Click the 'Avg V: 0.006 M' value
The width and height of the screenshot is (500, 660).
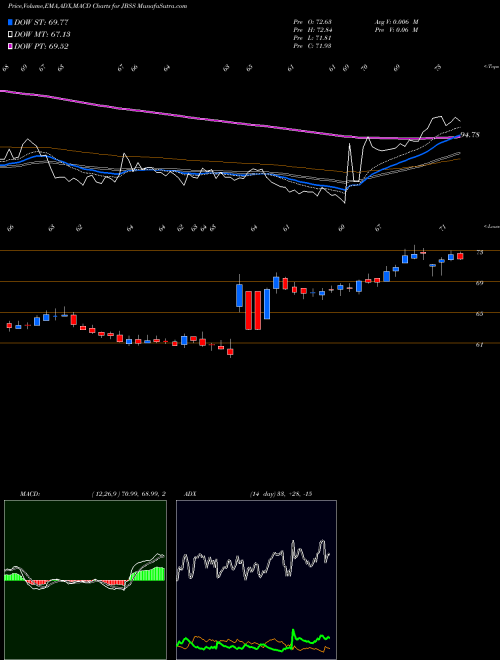396,22
